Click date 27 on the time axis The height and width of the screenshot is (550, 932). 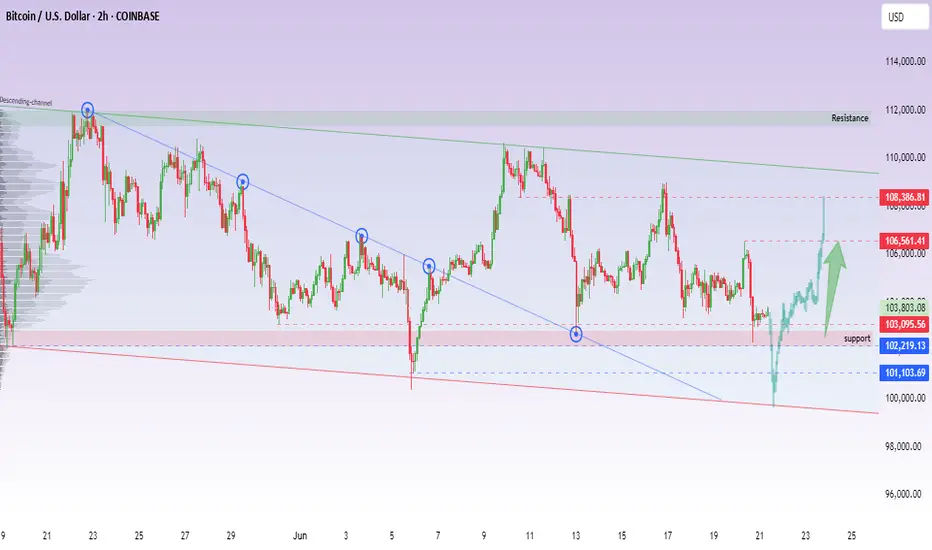click(185, 536)
